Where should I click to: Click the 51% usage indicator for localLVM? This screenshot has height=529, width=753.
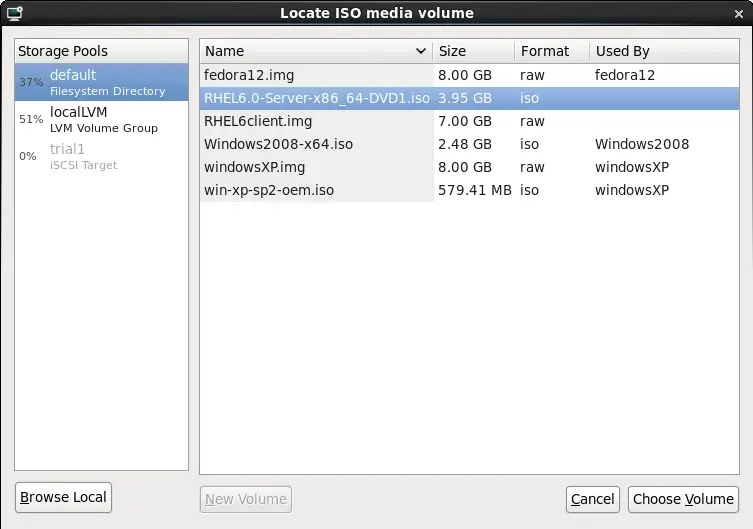(x=30, y=120)
